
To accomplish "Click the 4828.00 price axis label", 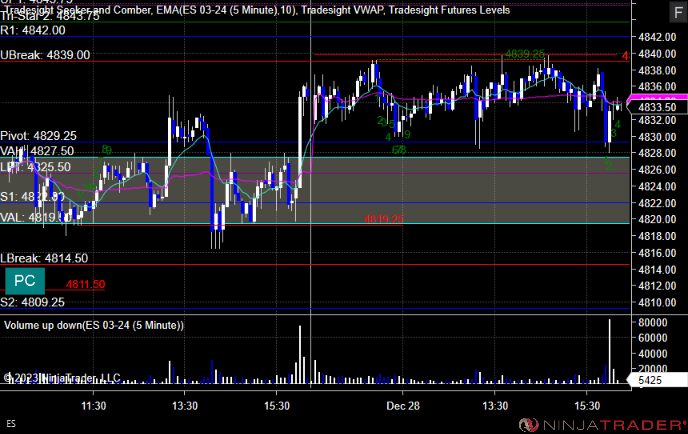I will [657, 153].
